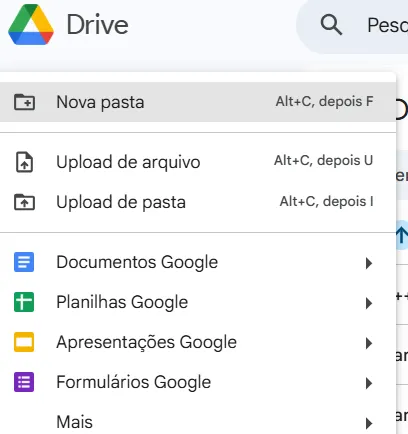Open the Documentos Google menu entry

click(198, 262)
